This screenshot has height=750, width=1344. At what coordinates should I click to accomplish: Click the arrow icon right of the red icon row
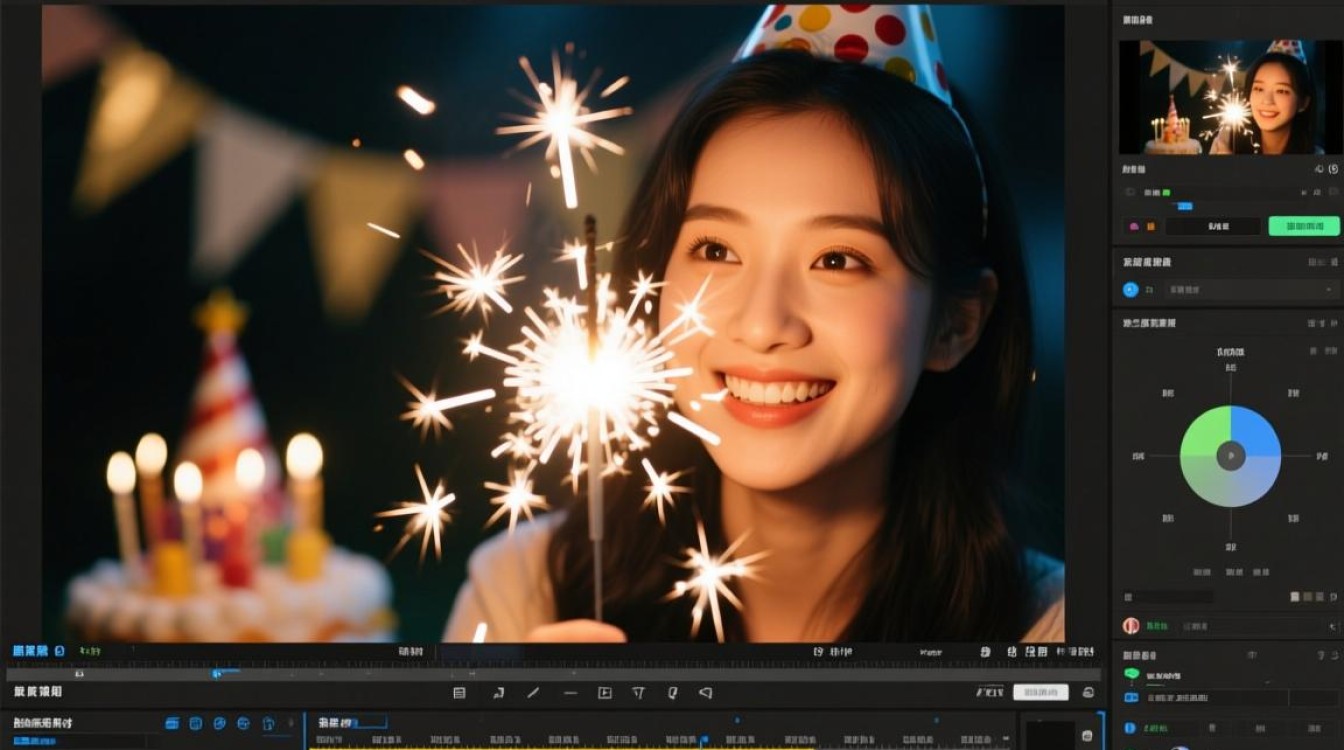coord(1333,626)
